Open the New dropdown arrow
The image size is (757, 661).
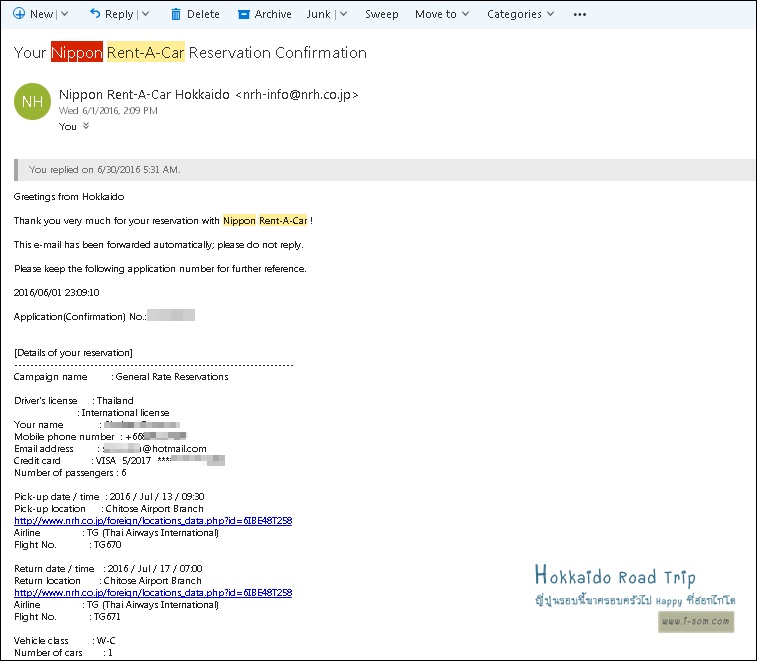tap(64, 14)
